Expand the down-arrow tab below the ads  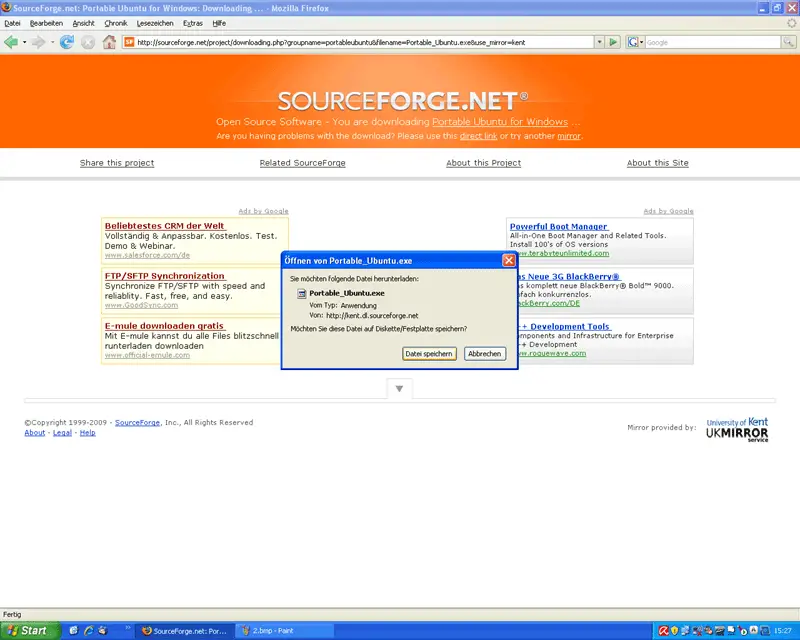click(399, 389)
